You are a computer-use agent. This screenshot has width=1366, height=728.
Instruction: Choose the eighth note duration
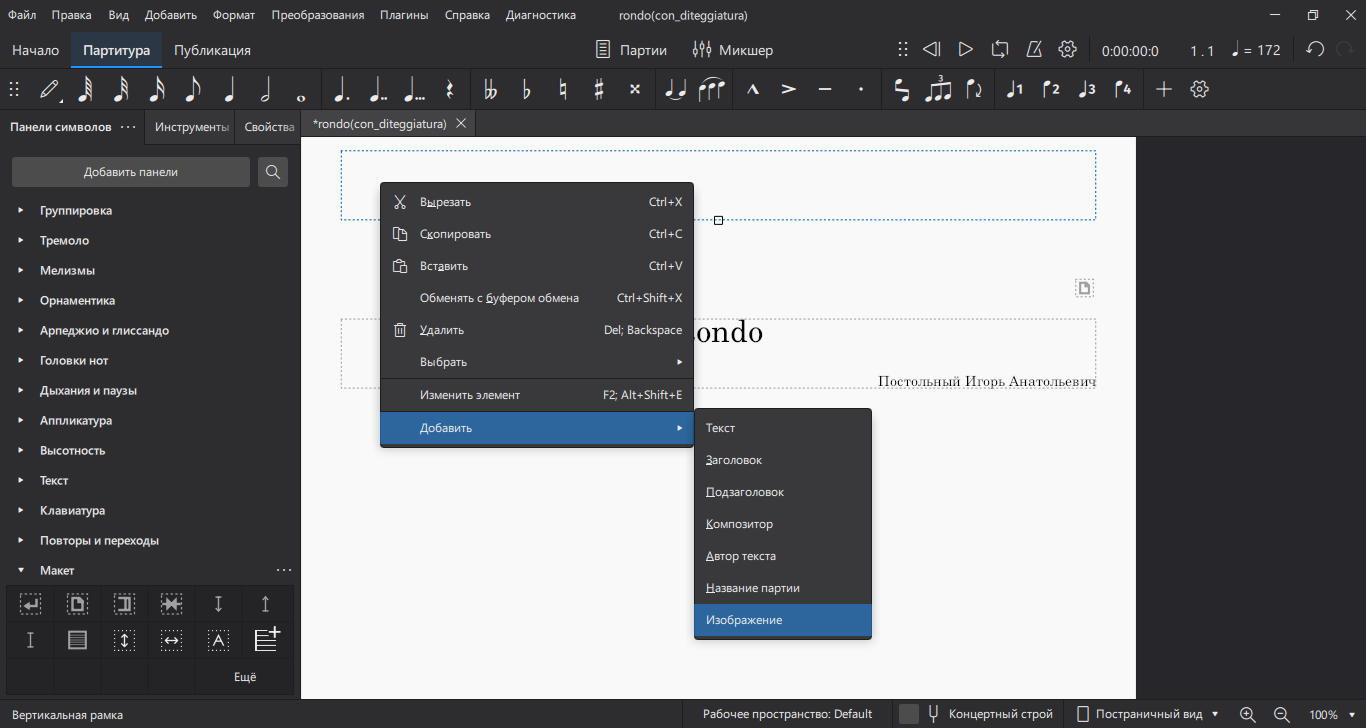[x=193, y=89]
